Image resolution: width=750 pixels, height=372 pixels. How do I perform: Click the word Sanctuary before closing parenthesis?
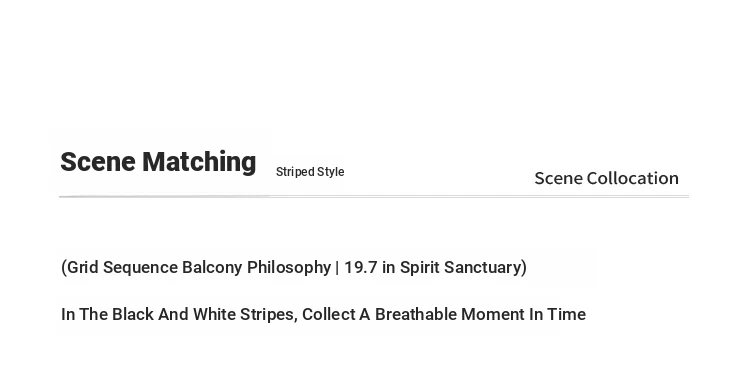(482, 268)
